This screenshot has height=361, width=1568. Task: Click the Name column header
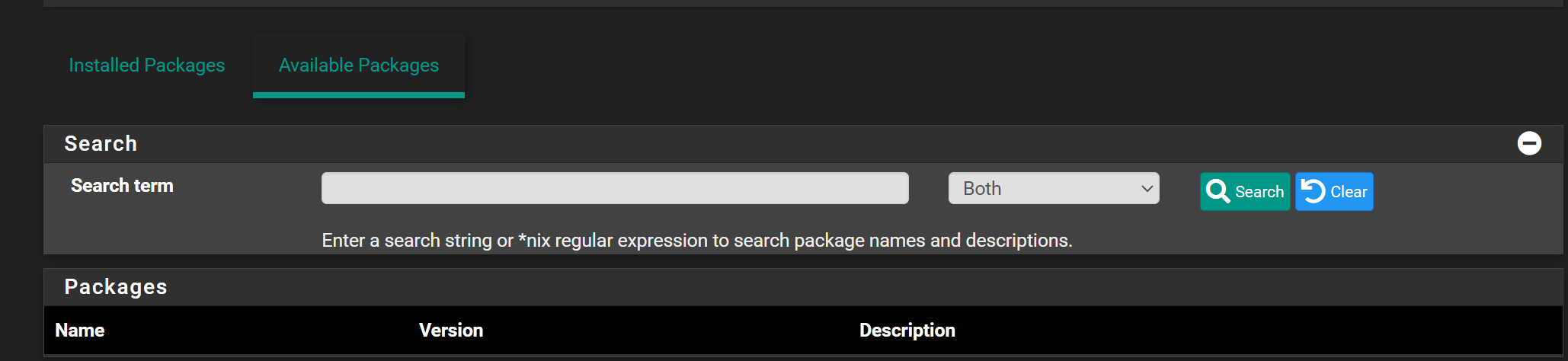click(x=80, y=331)
